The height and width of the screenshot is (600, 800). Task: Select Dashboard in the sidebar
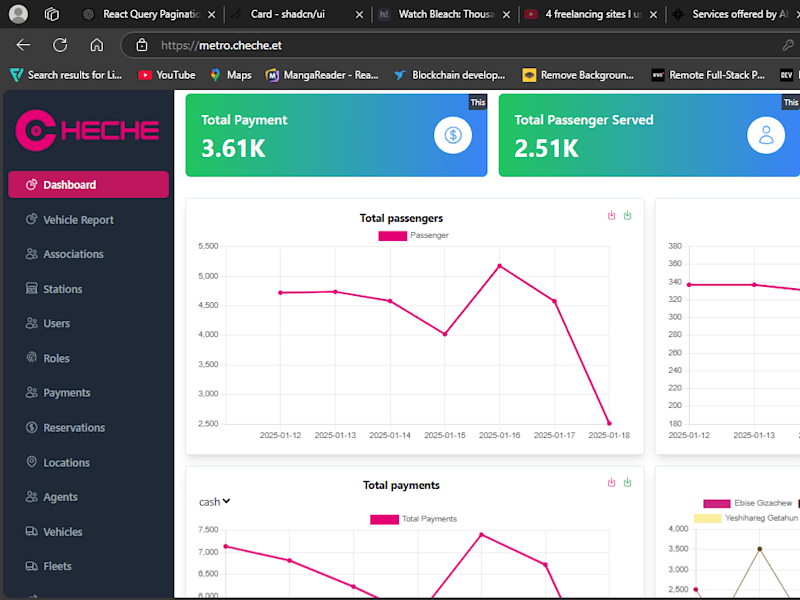(x=88, y=185)
